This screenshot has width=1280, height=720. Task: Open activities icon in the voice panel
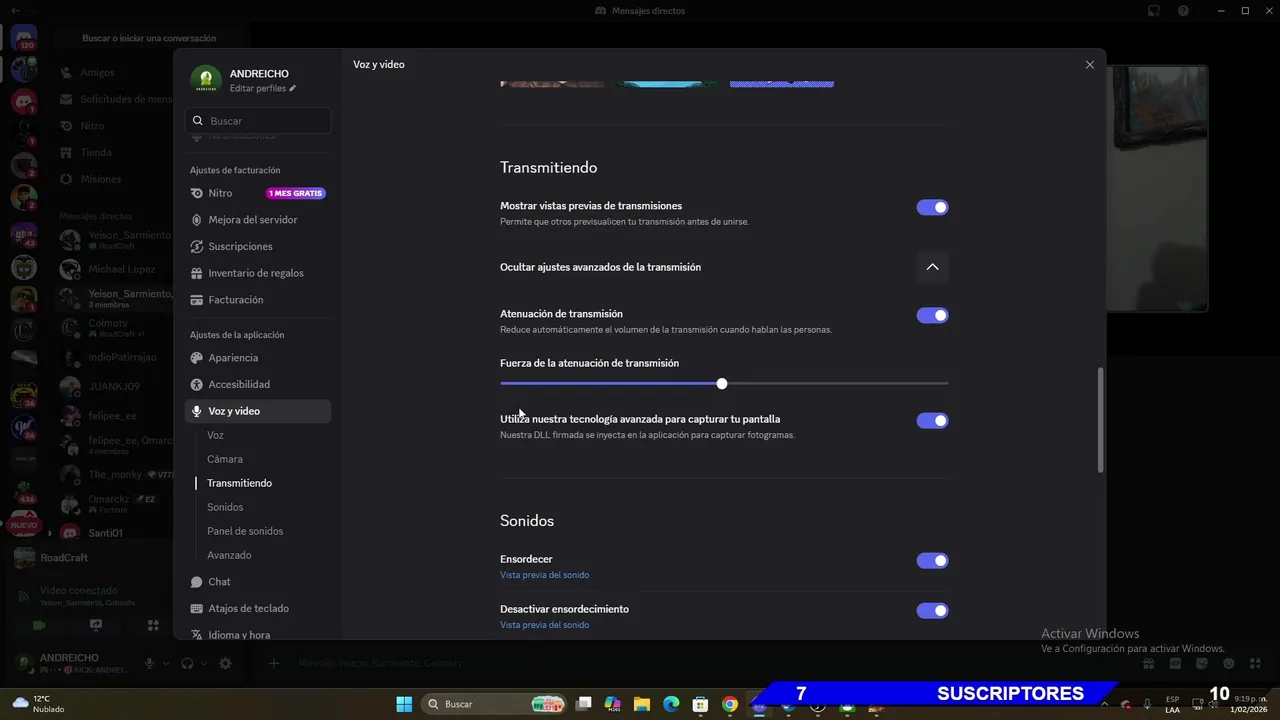click(x=153, y=625)
